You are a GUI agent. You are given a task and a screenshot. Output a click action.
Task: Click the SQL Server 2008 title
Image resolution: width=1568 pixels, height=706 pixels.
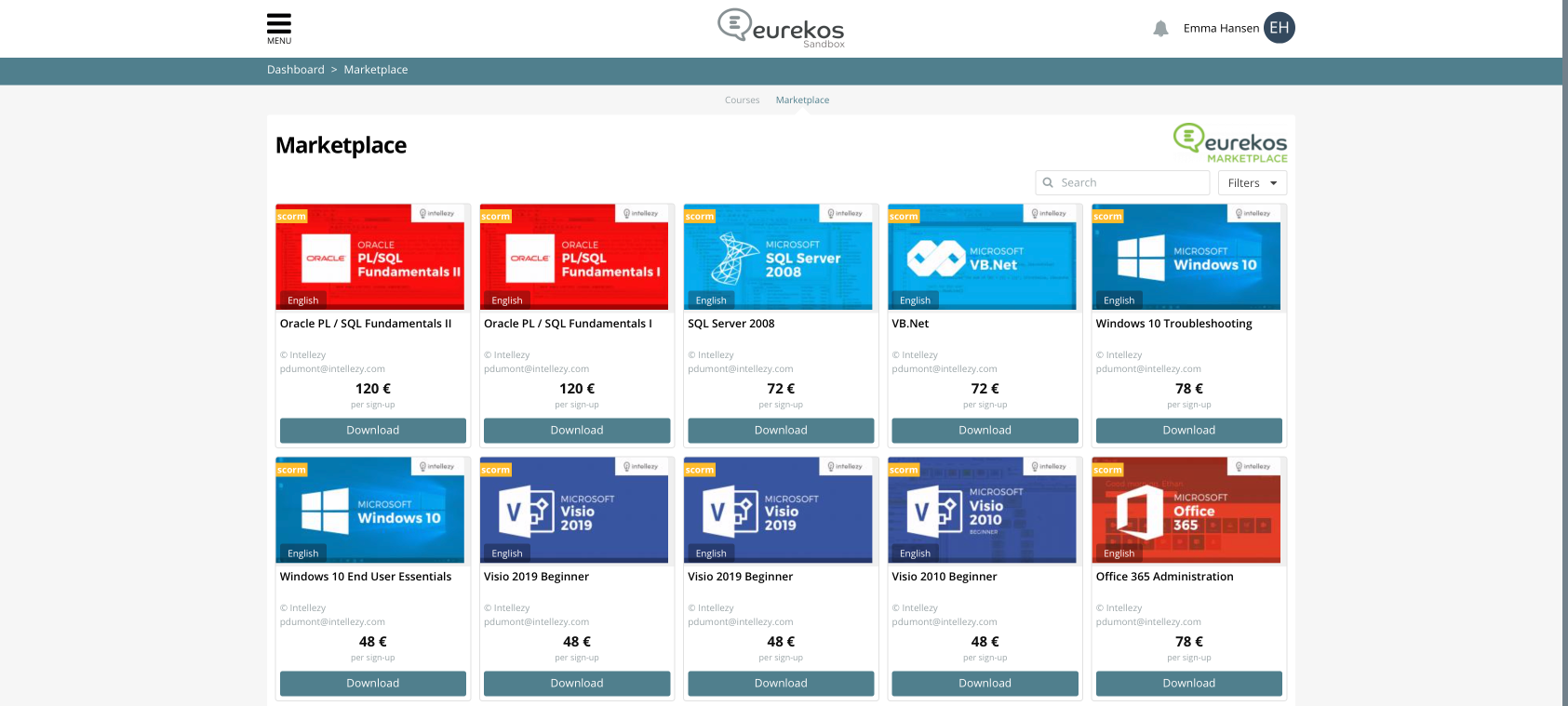point(731,324)
